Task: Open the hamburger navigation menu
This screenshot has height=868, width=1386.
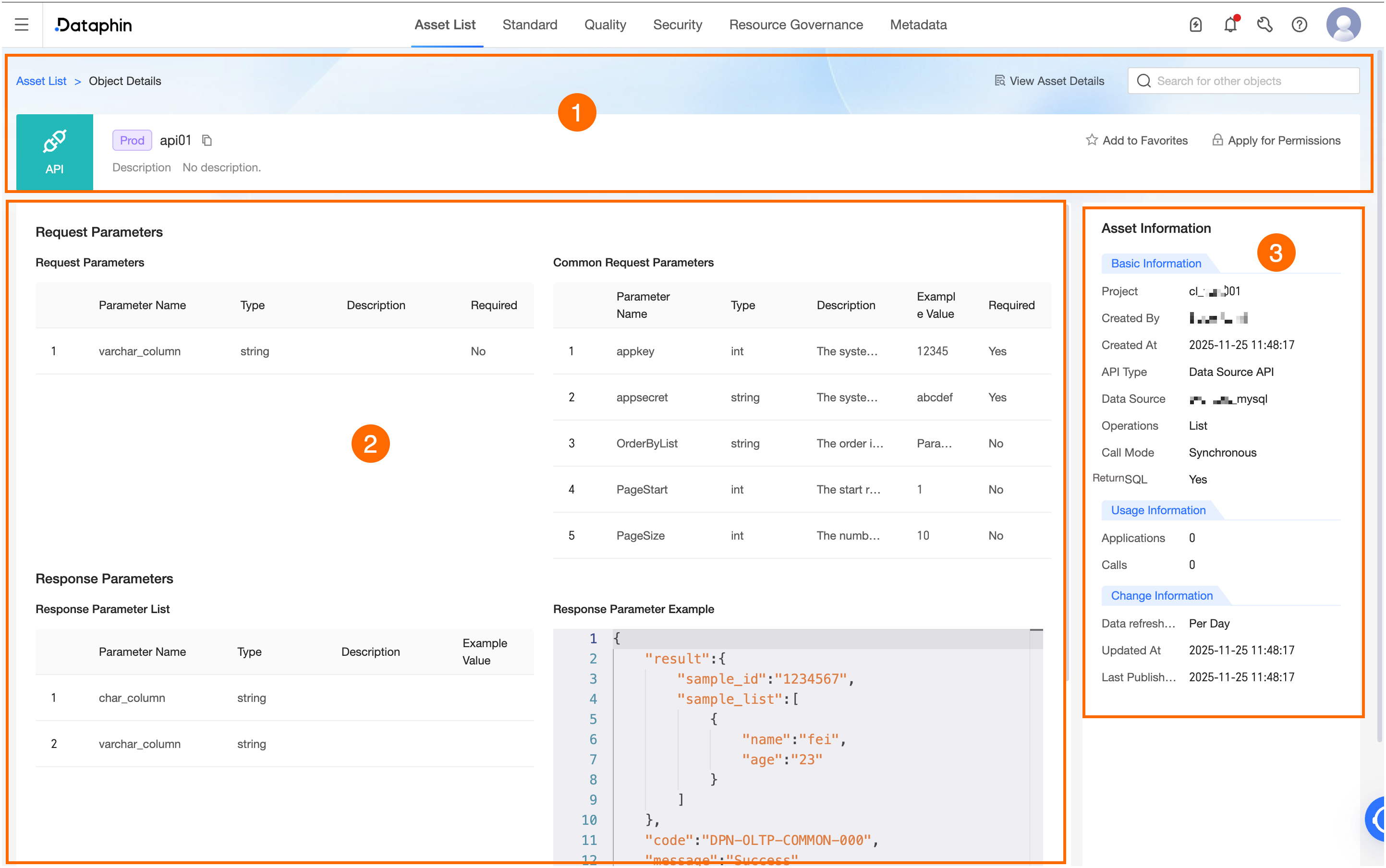Action: click(x=22, y=24)
